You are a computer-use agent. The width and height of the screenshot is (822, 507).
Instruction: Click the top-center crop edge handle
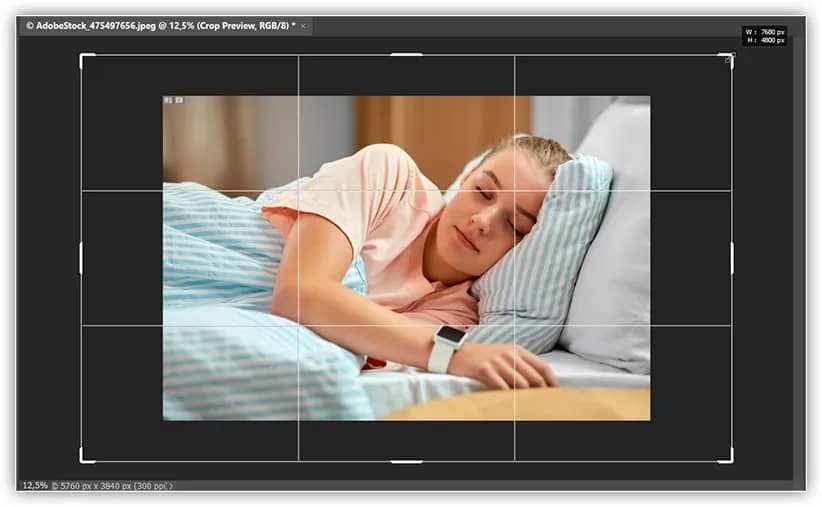coord(406,55)
